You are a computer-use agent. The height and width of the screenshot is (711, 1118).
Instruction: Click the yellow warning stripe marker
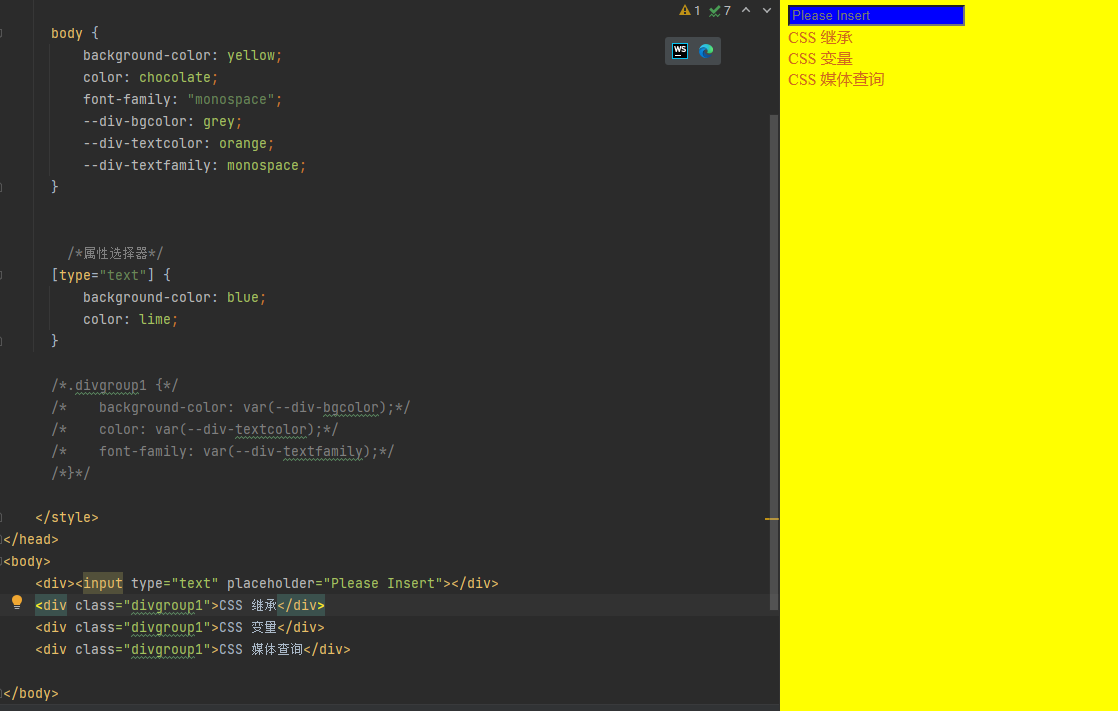pos(771,518)
